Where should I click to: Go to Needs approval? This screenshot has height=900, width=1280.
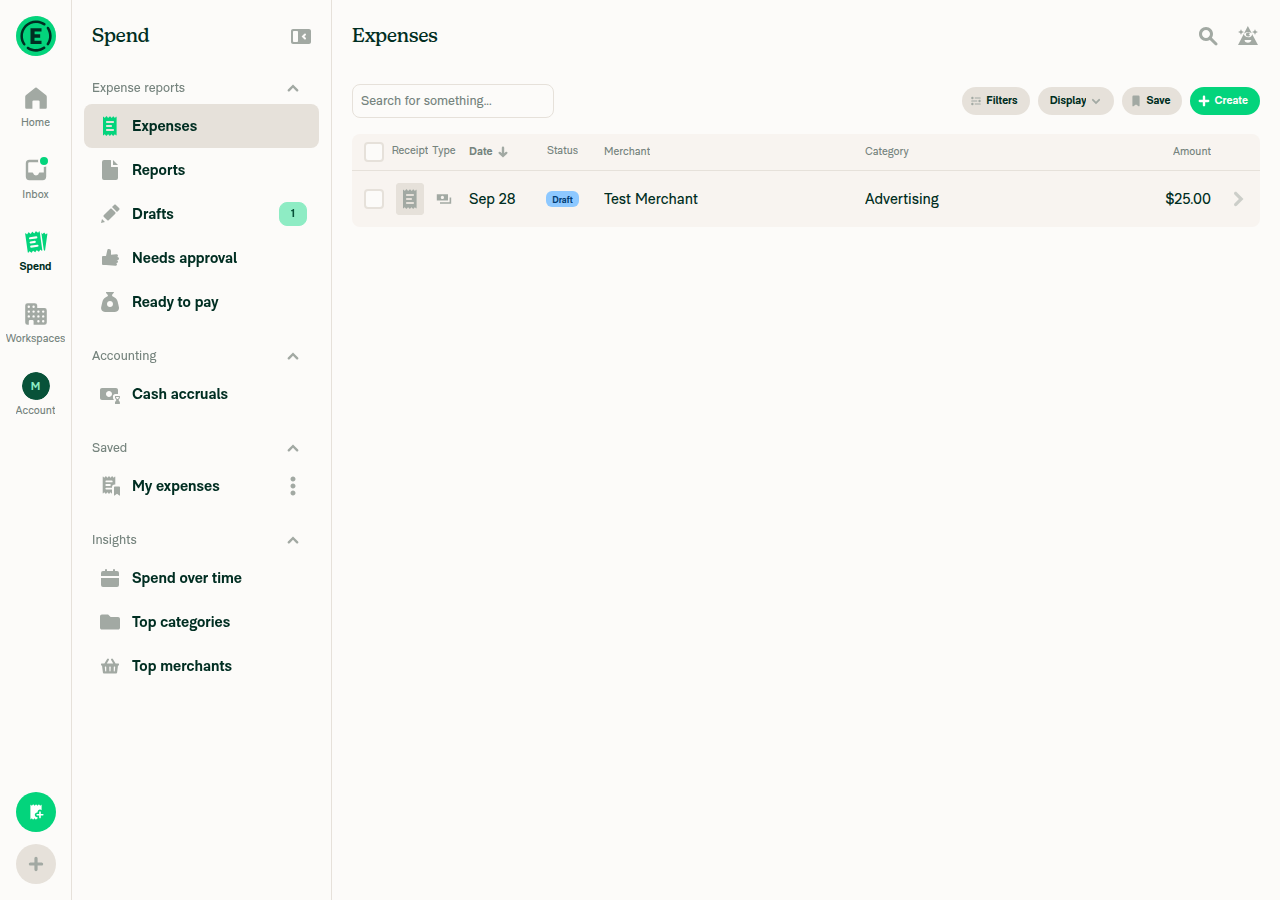tap(201, 258)
